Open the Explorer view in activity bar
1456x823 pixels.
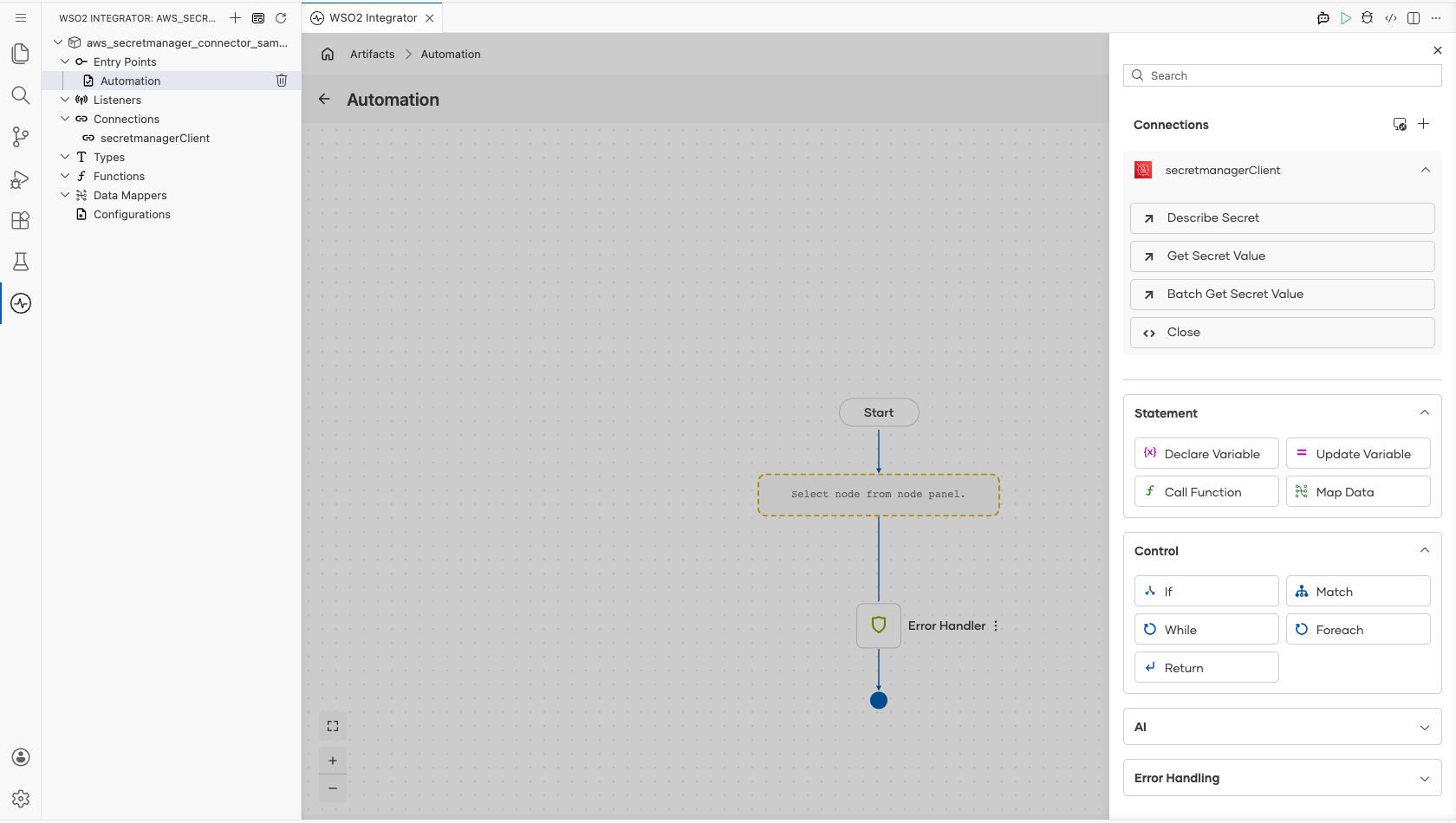pyautogui.click(x=21, y=54)
